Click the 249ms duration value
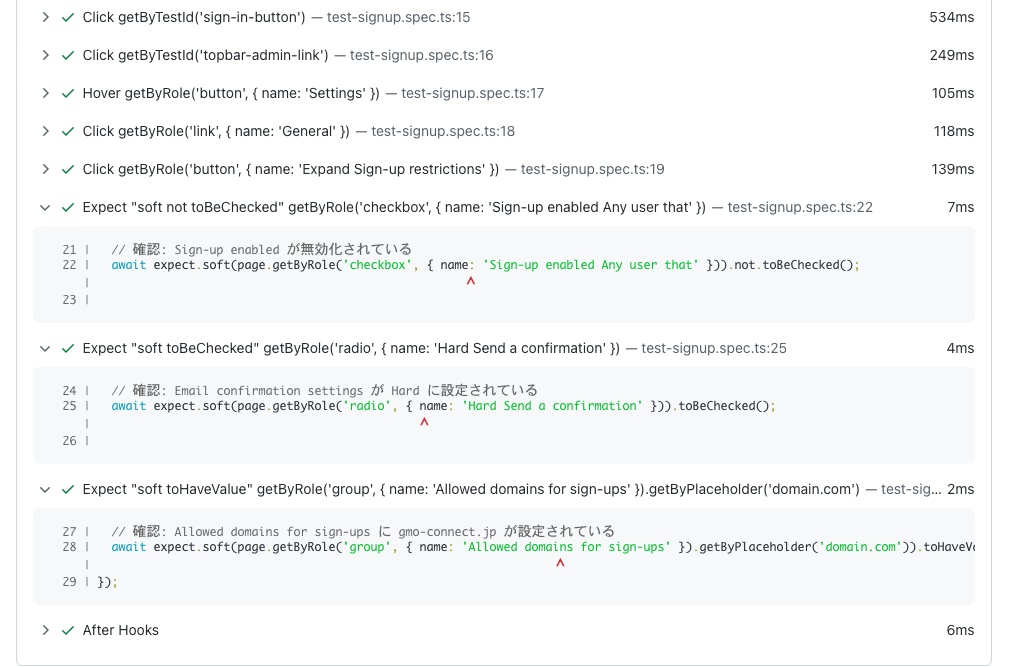The image size is (1015, 667). (x=952, y=55)
